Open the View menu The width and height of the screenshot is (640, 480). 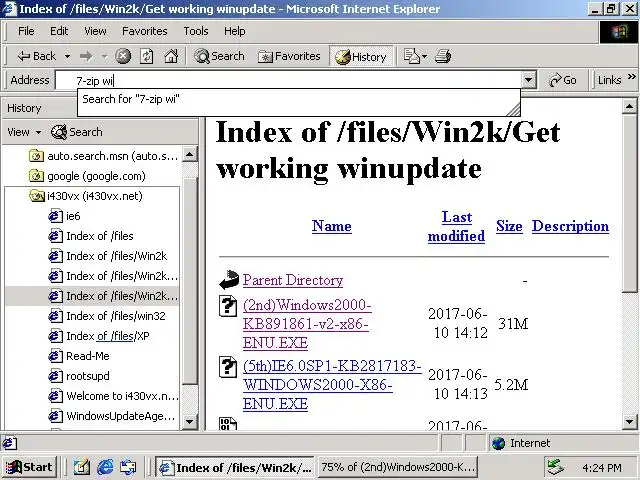[95, 31]
